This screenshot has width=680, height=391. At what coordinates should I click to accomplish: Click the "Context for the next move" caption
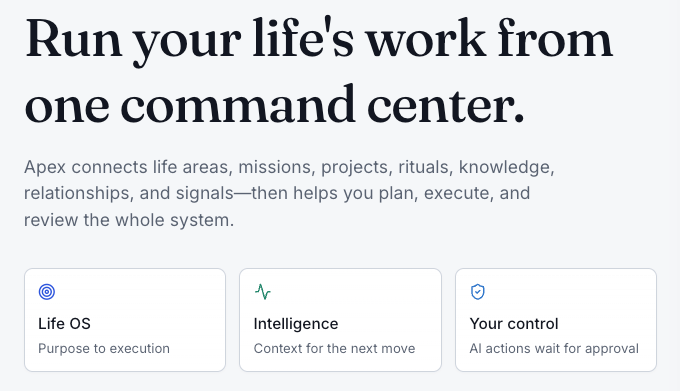(334, 349)
